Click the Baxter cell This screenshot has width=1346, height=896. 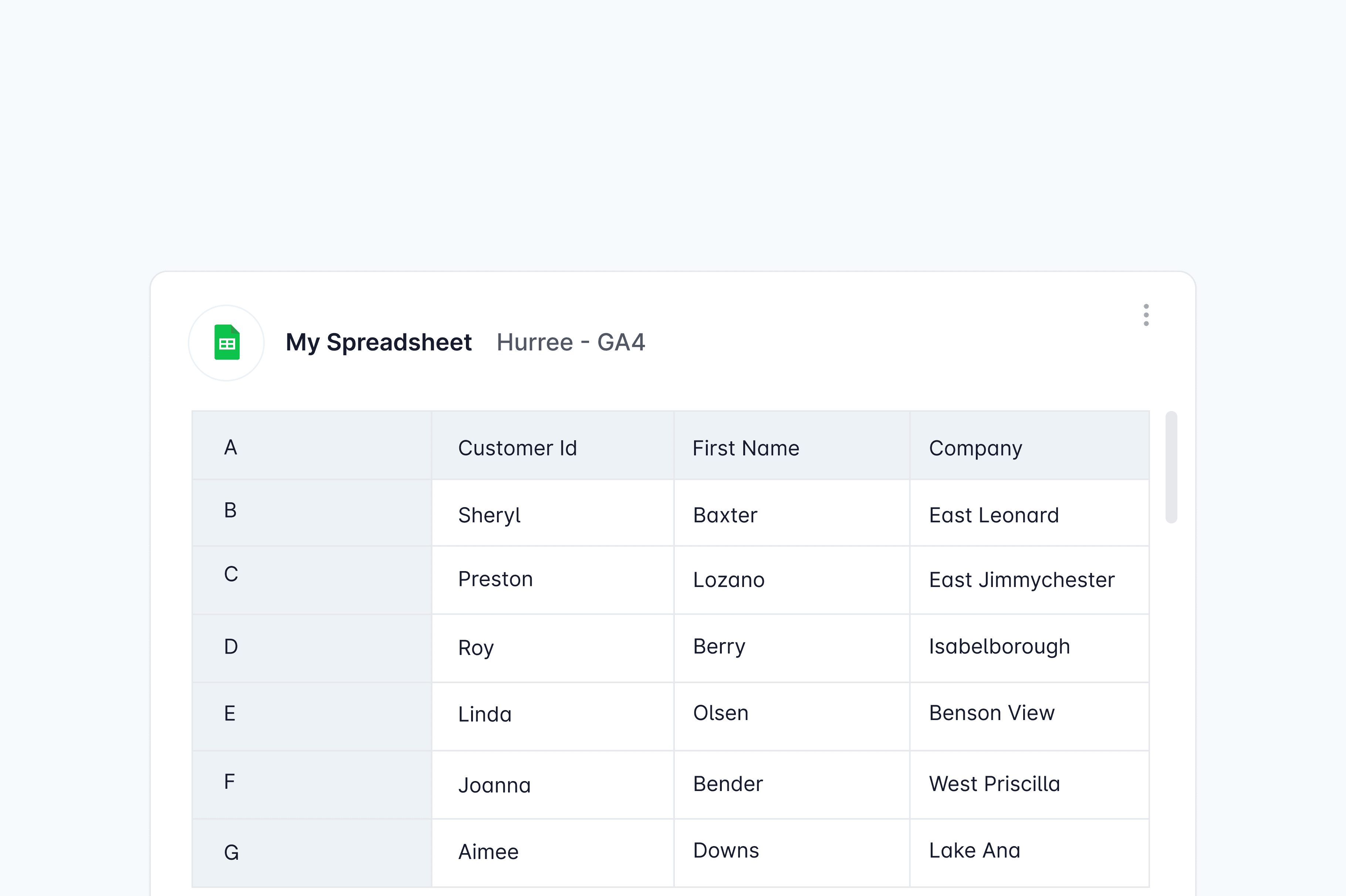tap(725, 515)
